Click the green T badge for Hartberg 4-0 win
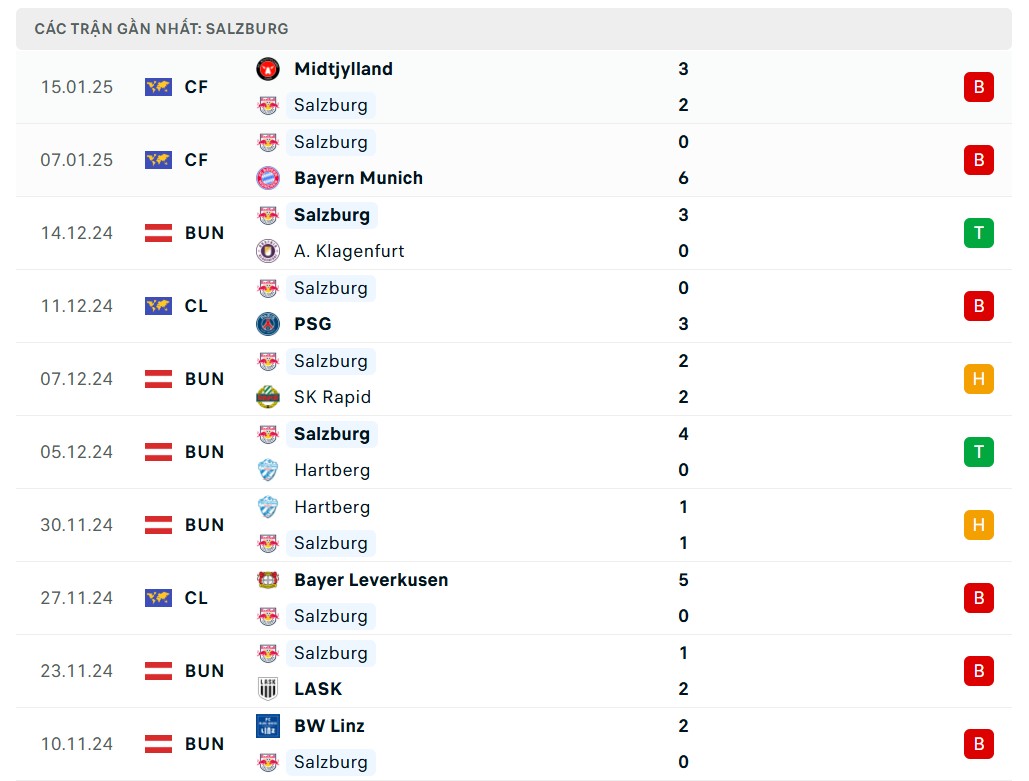This screenshot has height=781, width=1029. point(978,452)
